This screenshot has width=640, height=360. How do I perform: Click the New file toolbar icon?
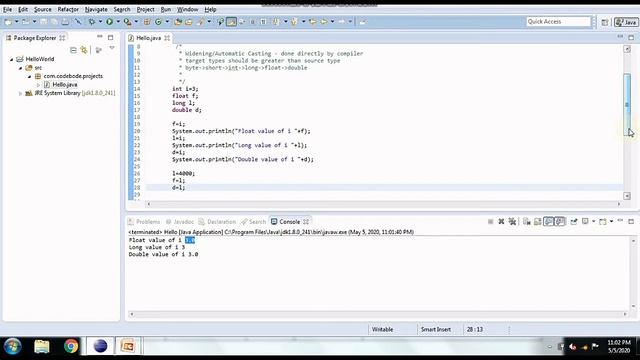pyautogui.click(x=8, y=22)
